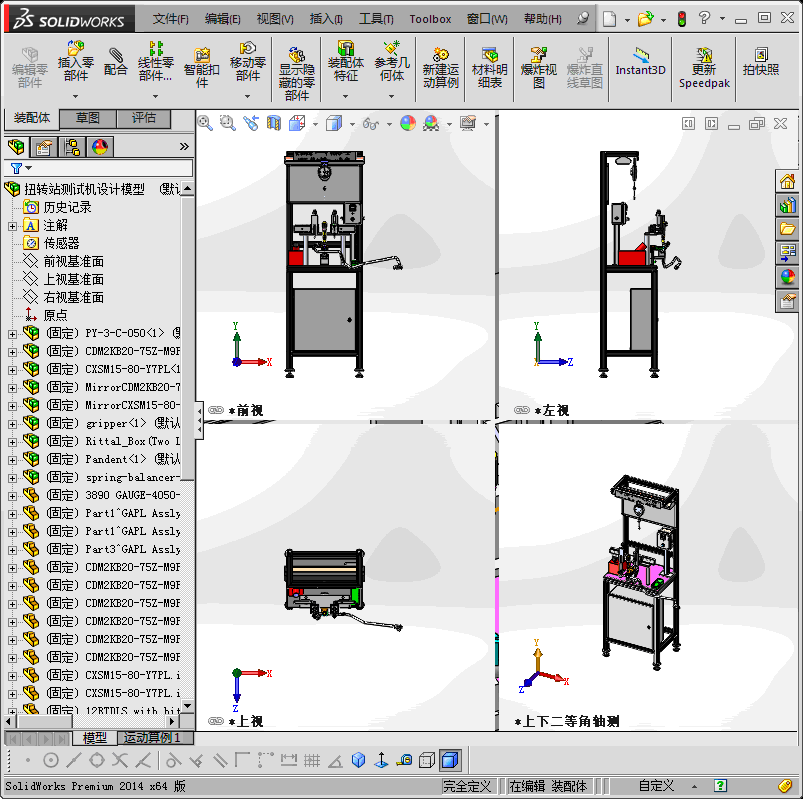This screenshot has width=803, height=799.
Task: Open dropdown under Assembly Features
Action: tap(346, 96)
